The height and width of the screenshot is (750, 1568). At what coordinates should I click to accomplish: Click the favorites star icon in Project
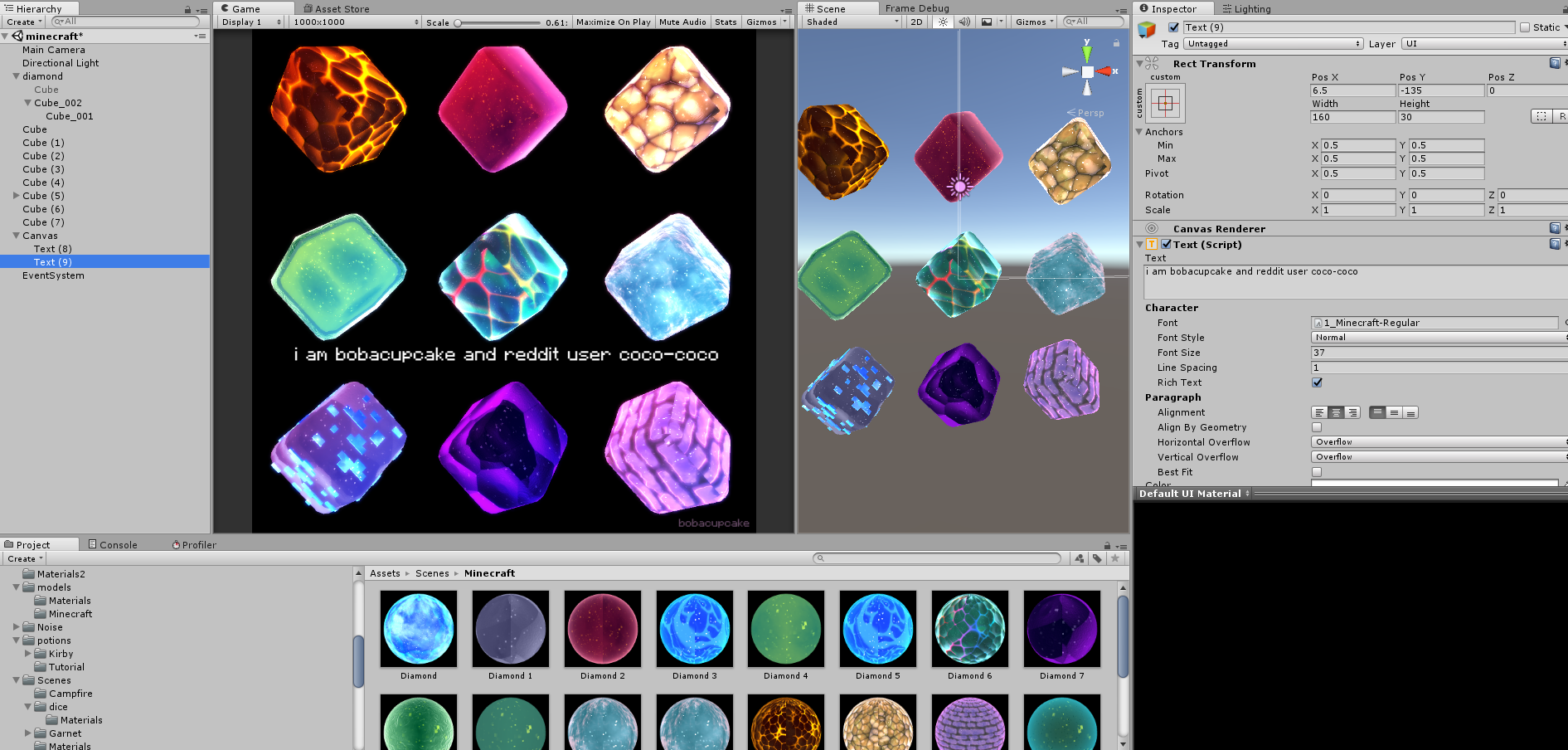(1115, 558)
